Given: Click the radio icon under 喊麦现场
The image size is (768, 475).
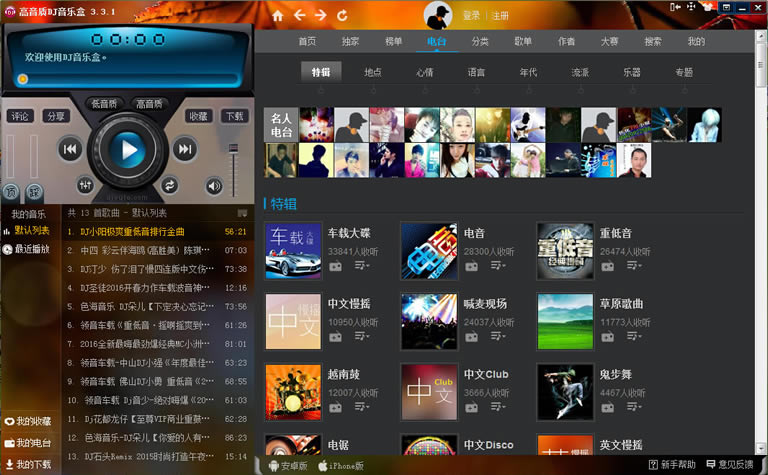Looking at the screenshot, I should tap(471, 337).
